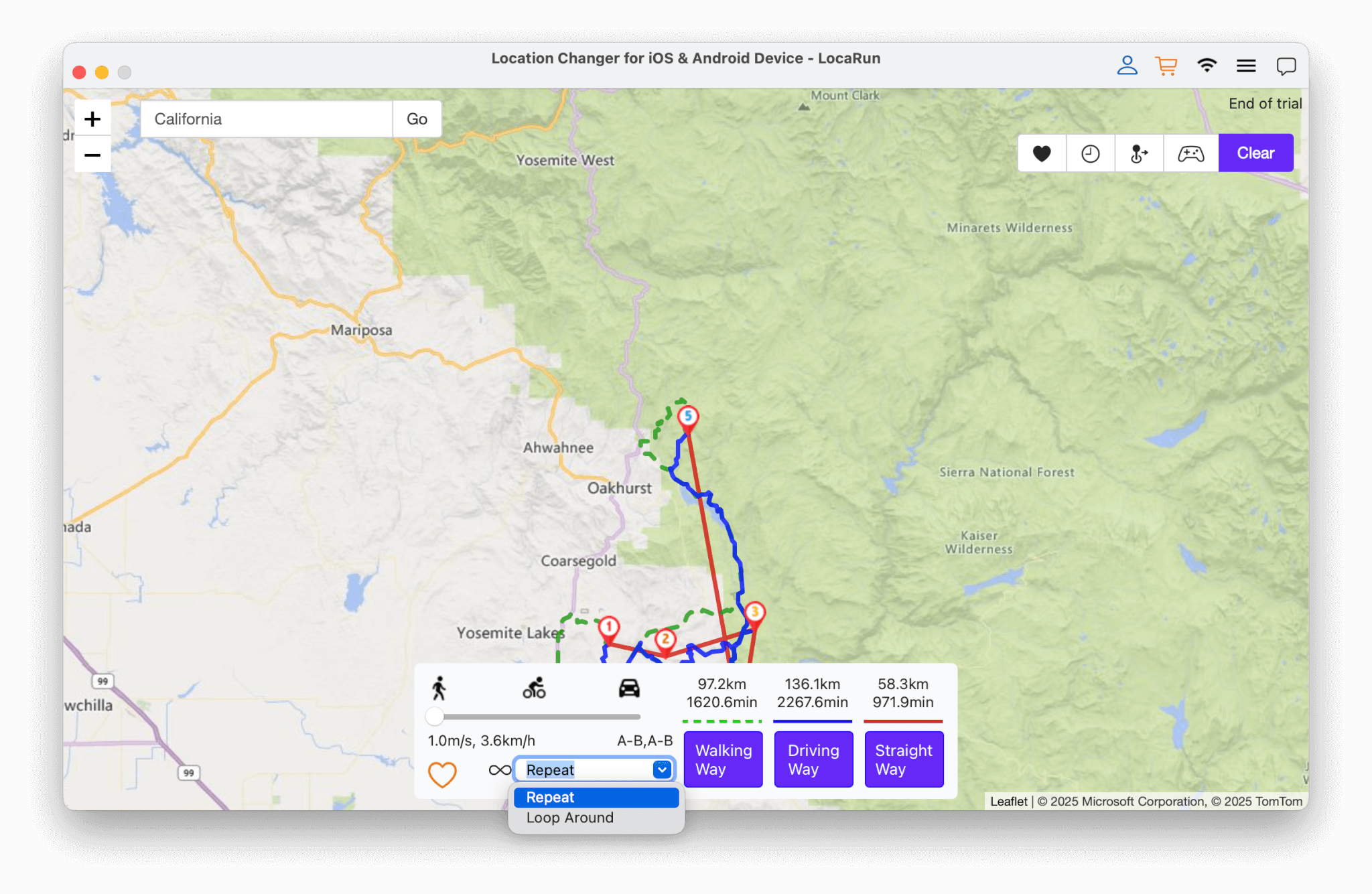Select Loop Around option

[x=596, y=818]
